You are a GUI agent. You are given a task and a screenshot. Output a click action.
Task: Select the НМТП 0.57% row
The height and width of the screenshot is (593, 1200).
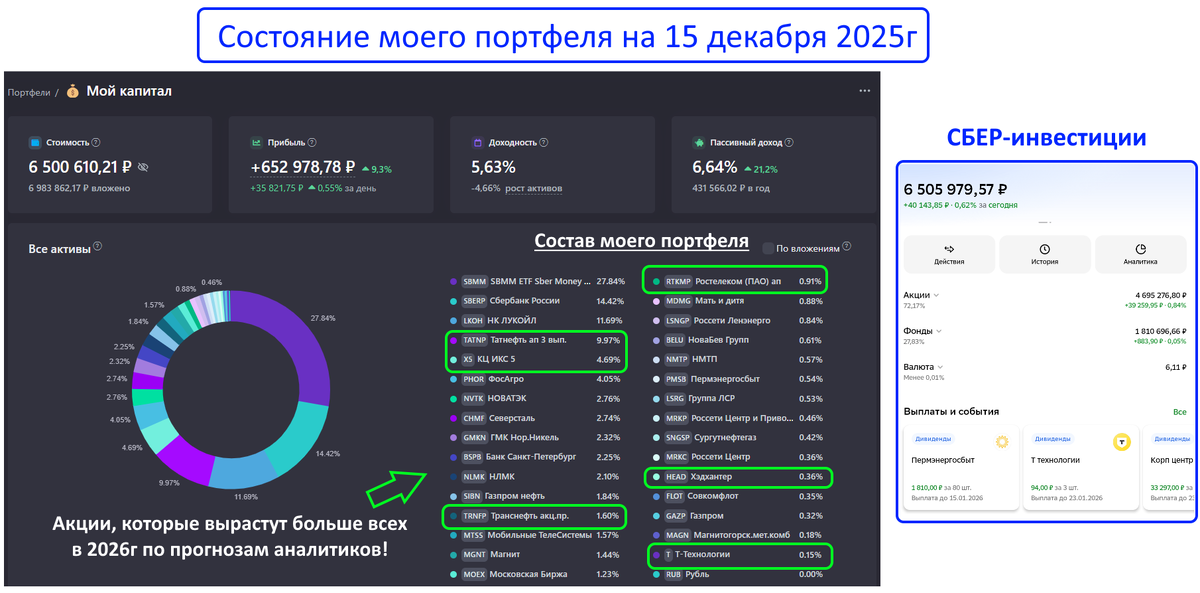point(739,360)
